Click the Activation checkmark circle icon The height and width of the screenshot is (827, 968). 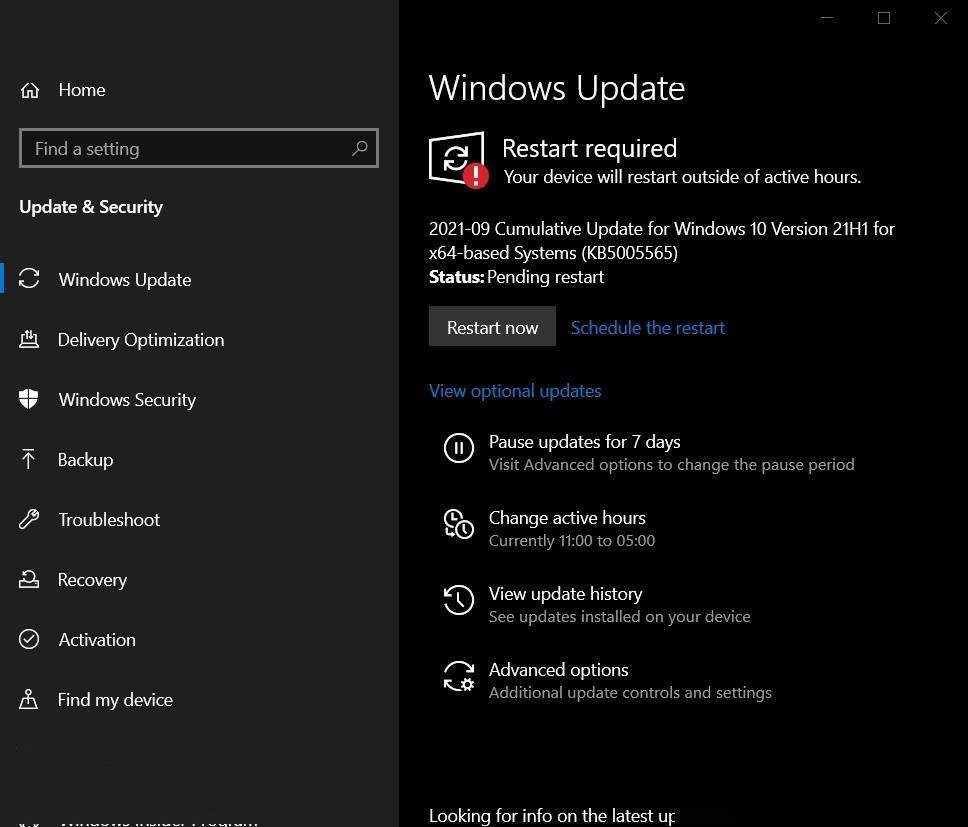coord(29,639)
